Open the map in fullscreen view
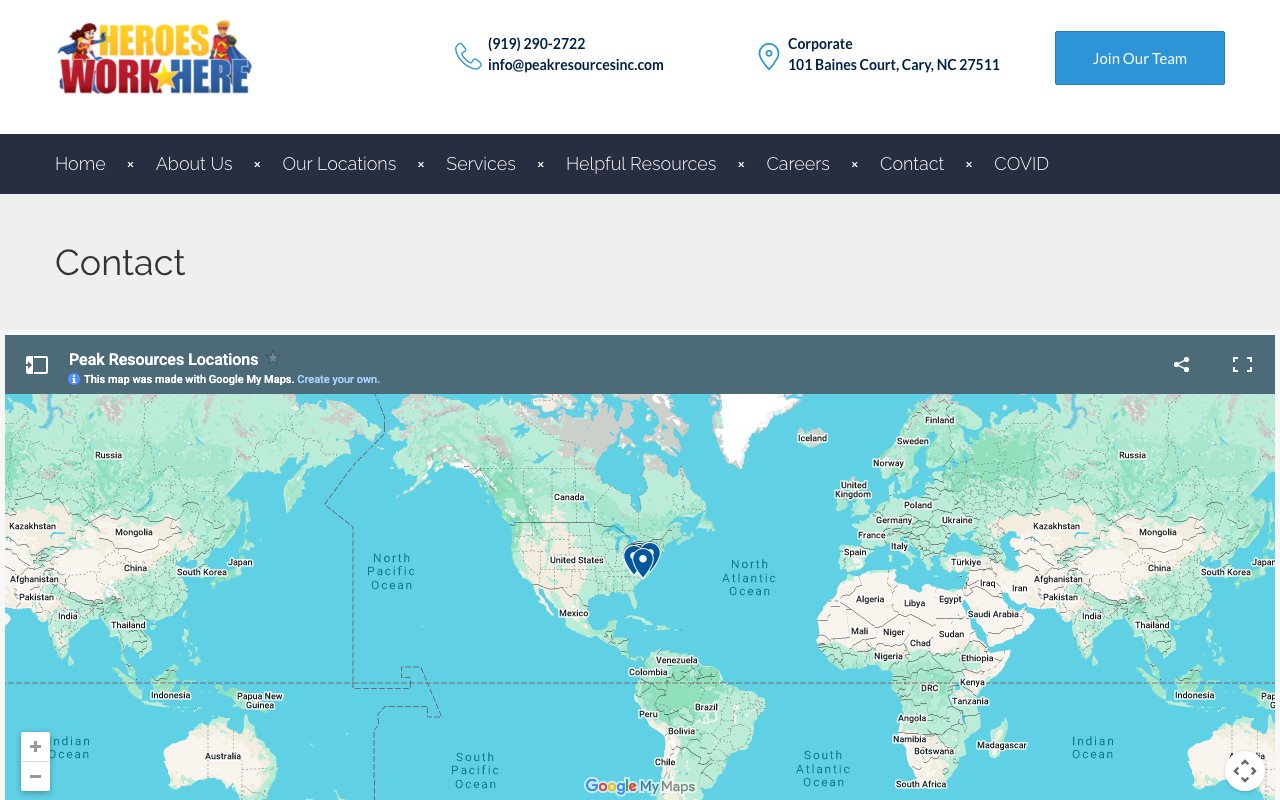Viewport: 1280px width, 800px height. tap(1242, 365)
